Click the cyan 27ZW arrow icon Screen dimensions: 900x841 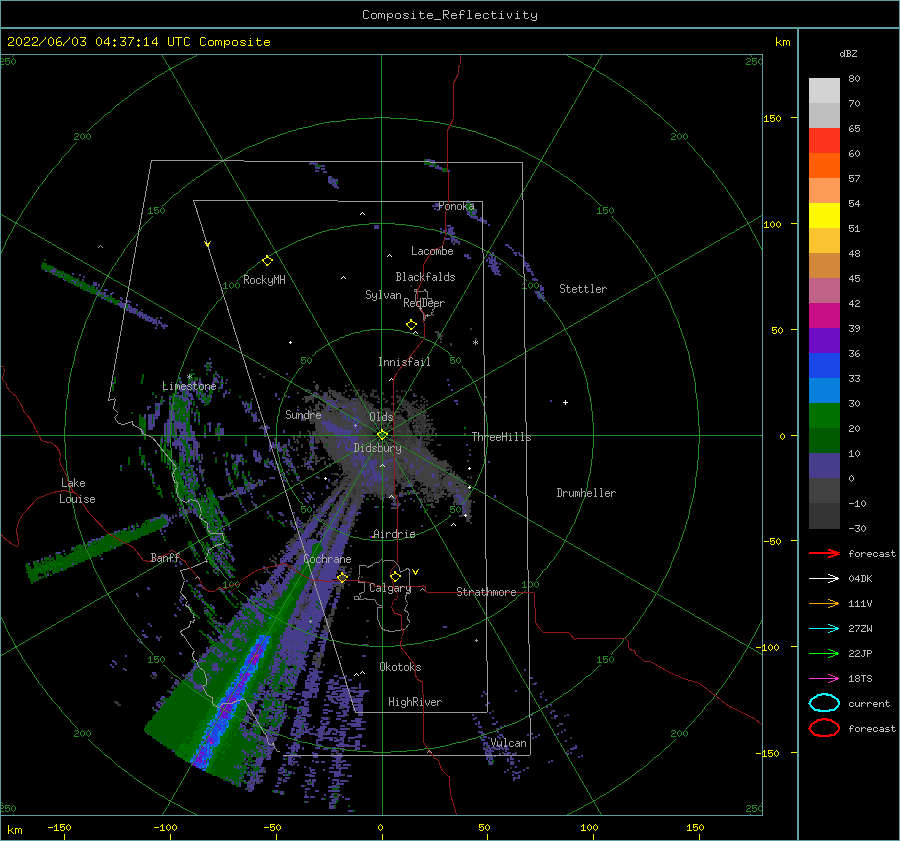click(824, 629)
